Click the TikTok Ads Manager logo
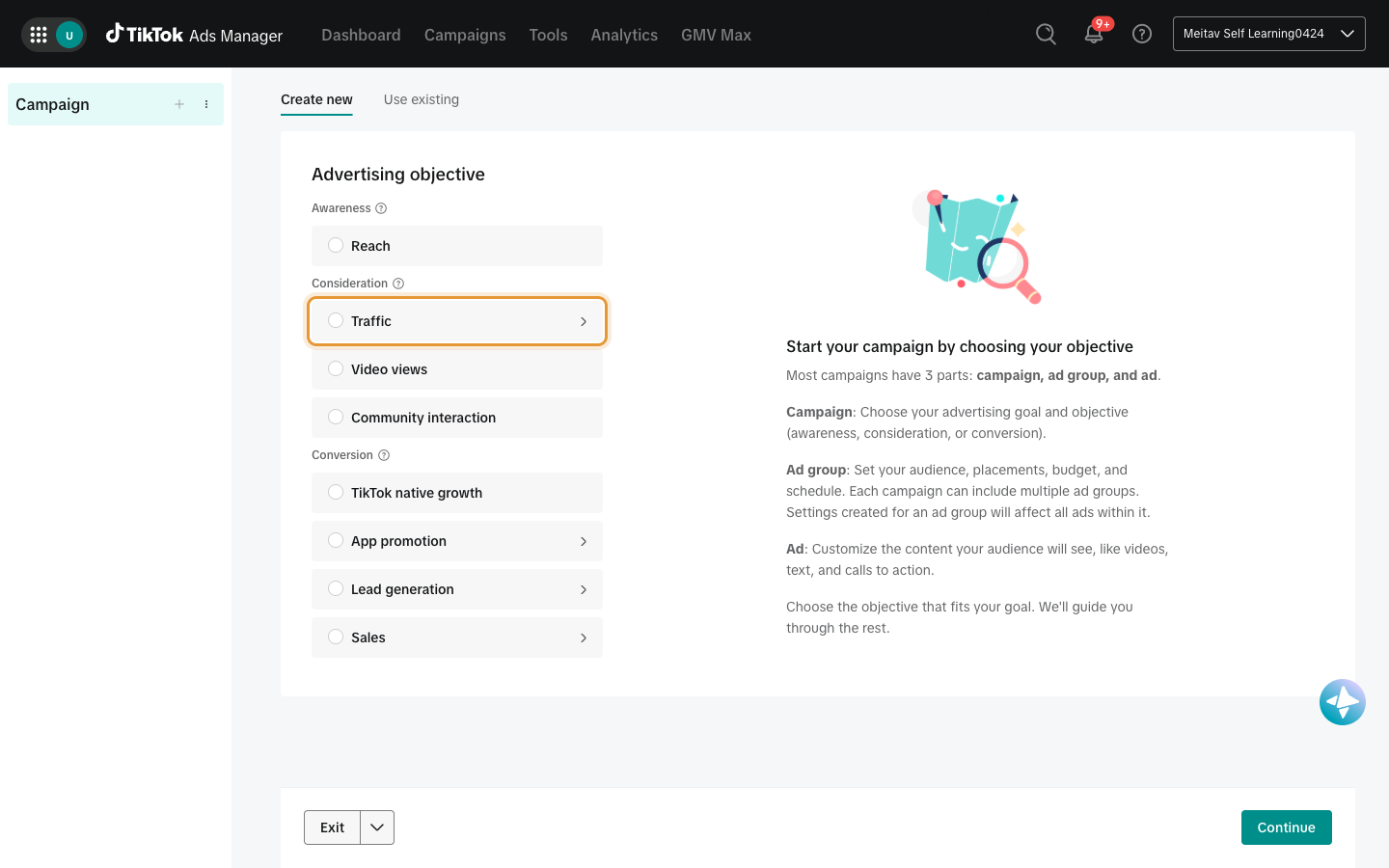Screen dimensions: 1389x868 point(194,34)
